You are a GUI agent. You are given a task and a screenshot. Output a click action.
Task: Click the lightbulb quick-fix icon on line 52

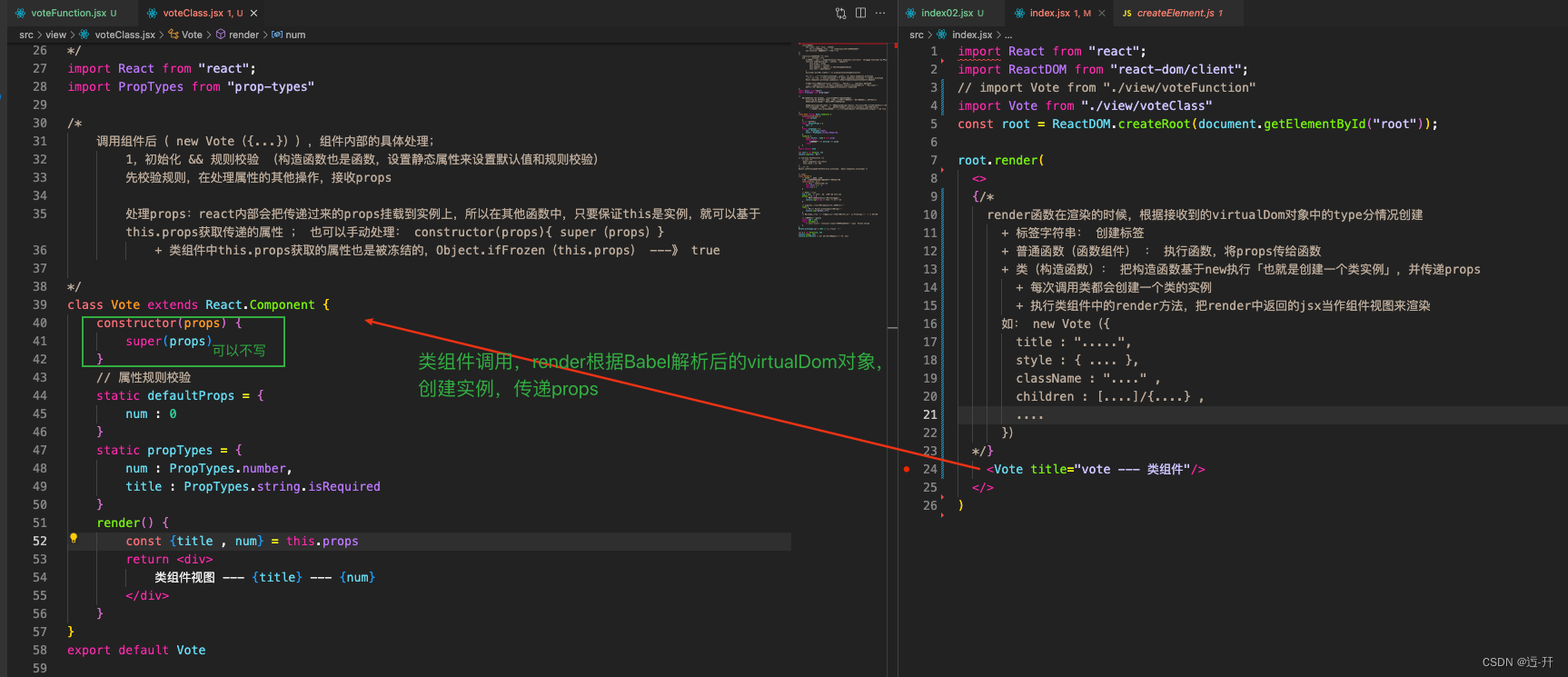coord(74,538)
